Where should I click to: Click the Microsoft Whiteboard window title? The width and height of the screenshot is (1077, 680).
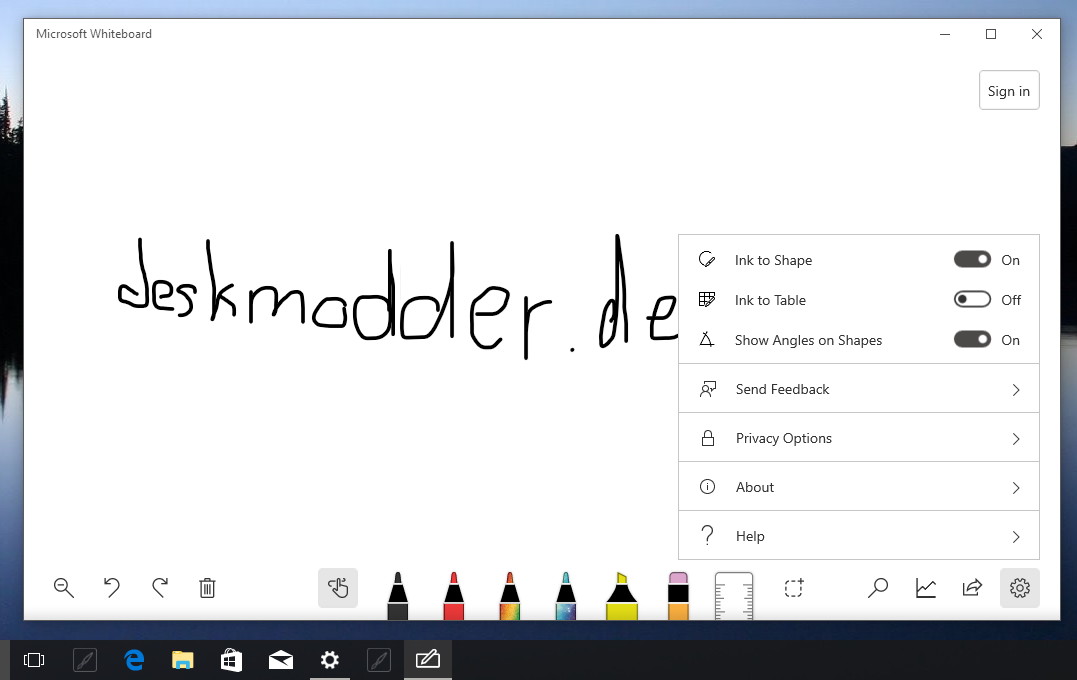tap(94, 34)
